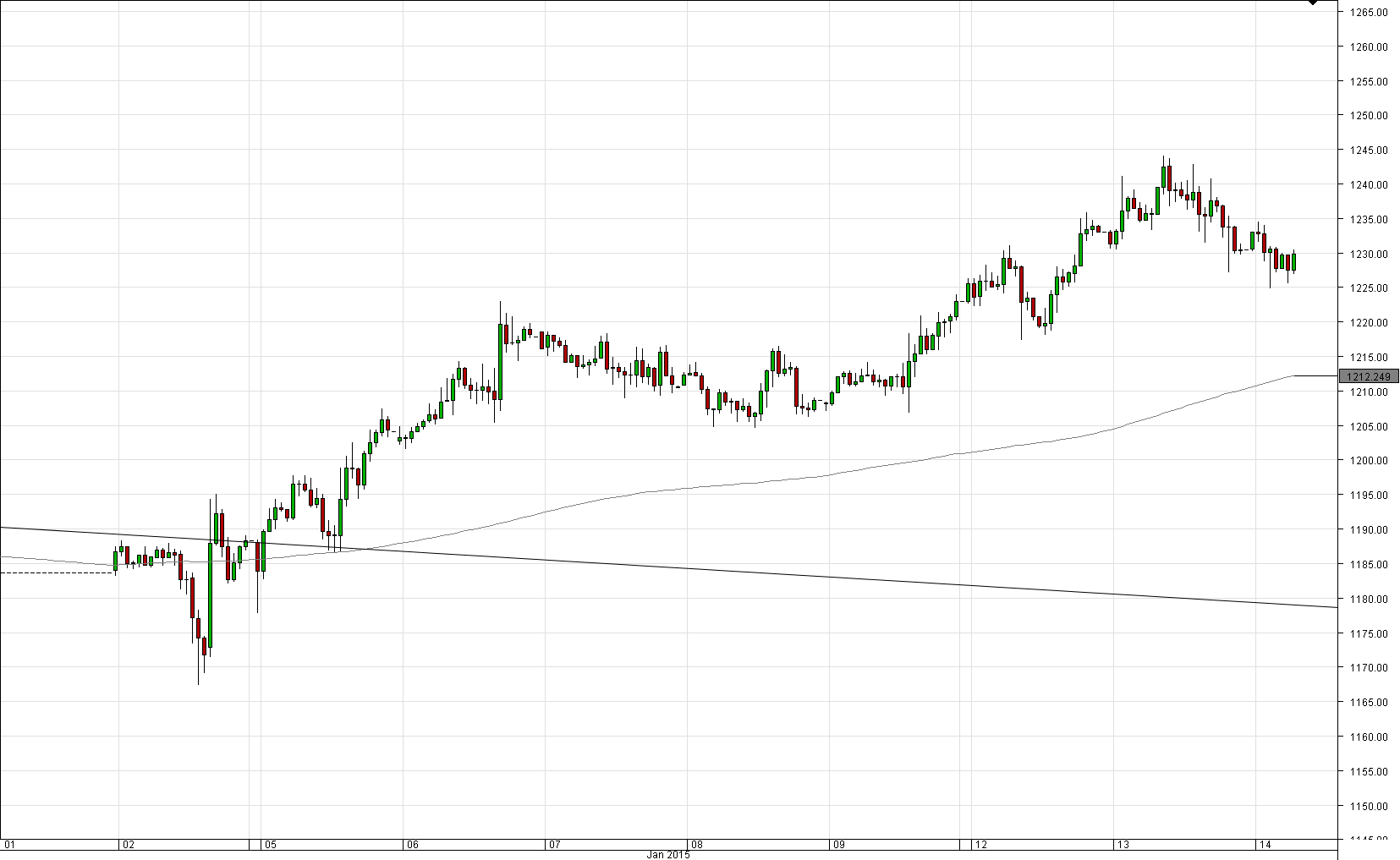
Task: Click the 06 date label on time axis
Action: click(x=412, y=844)
